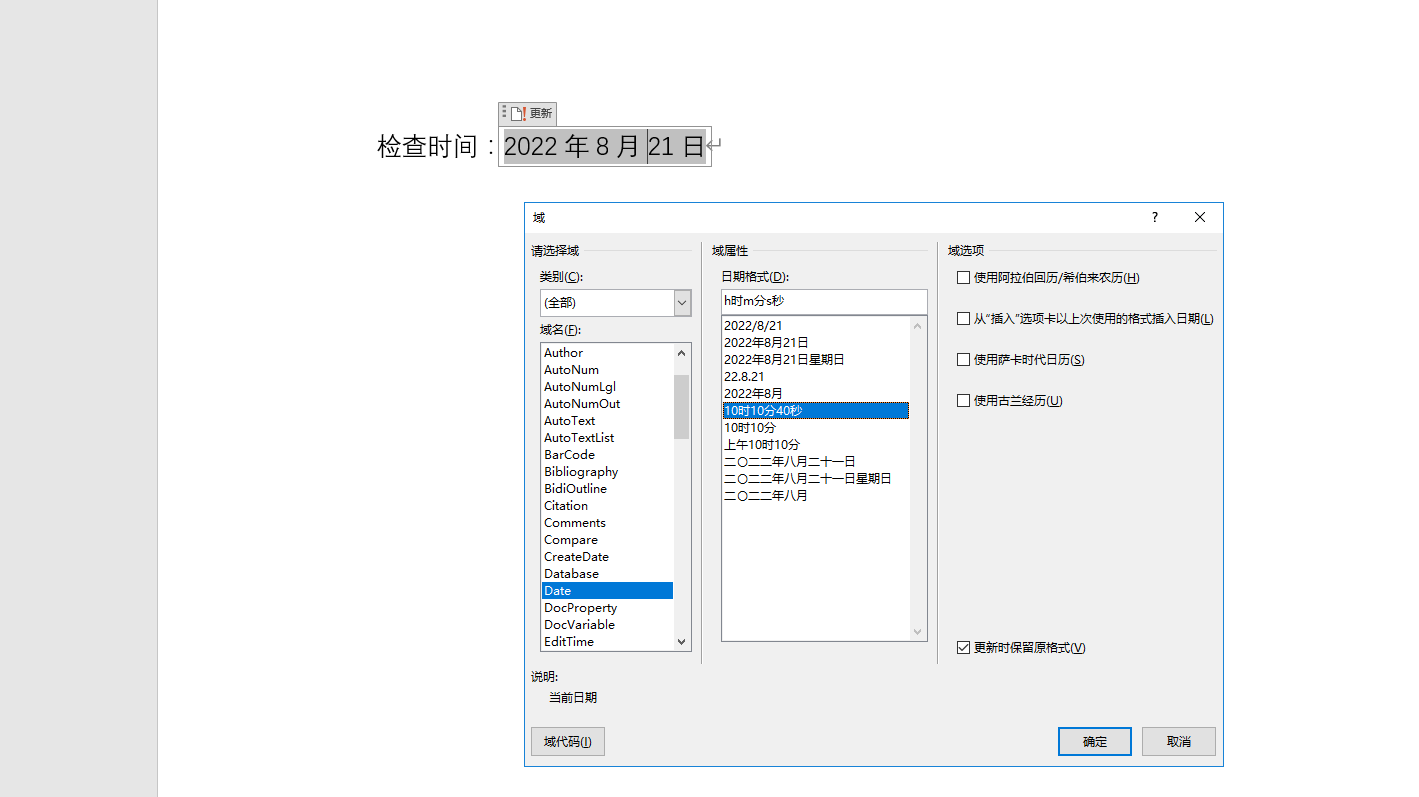Click the field names scrollbar thumb
This screenshot has height=797, width=1419.
coord(682,406)
